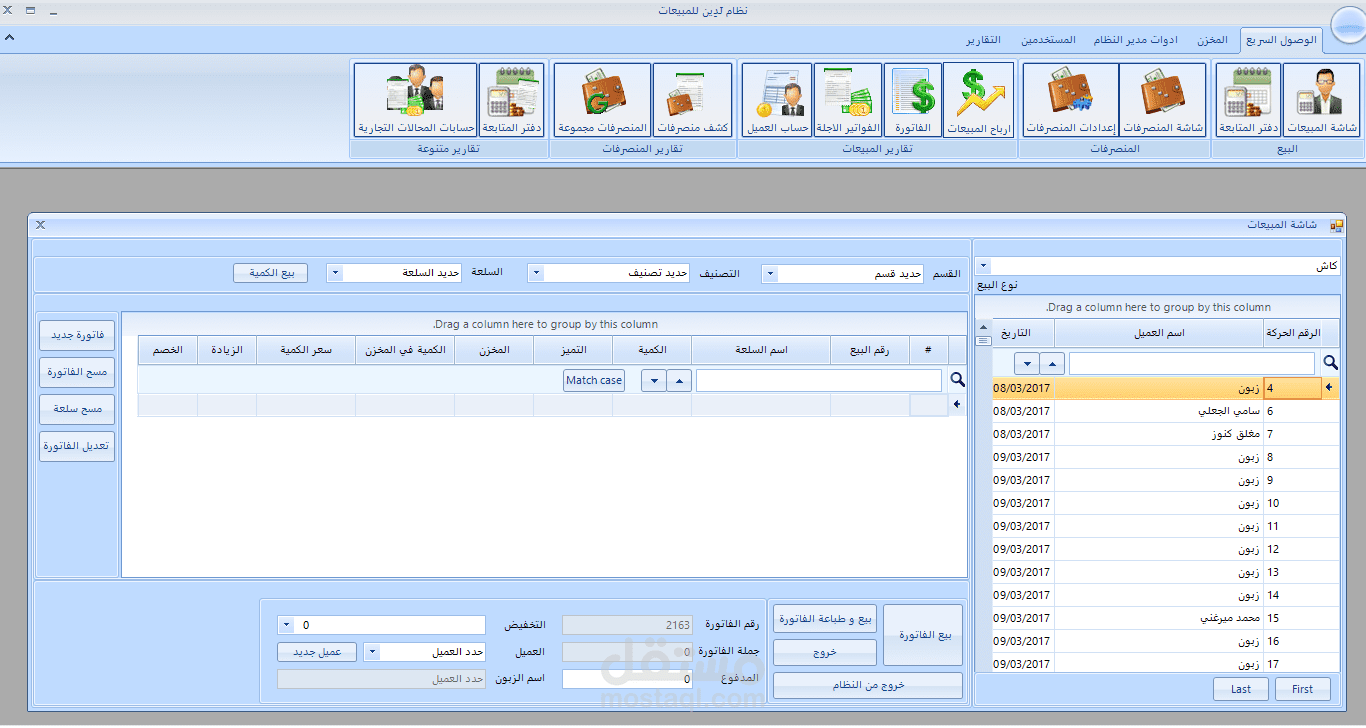Expand العميل dropdown حدد العميل
1366x728 pixels.
coord(372,652)
